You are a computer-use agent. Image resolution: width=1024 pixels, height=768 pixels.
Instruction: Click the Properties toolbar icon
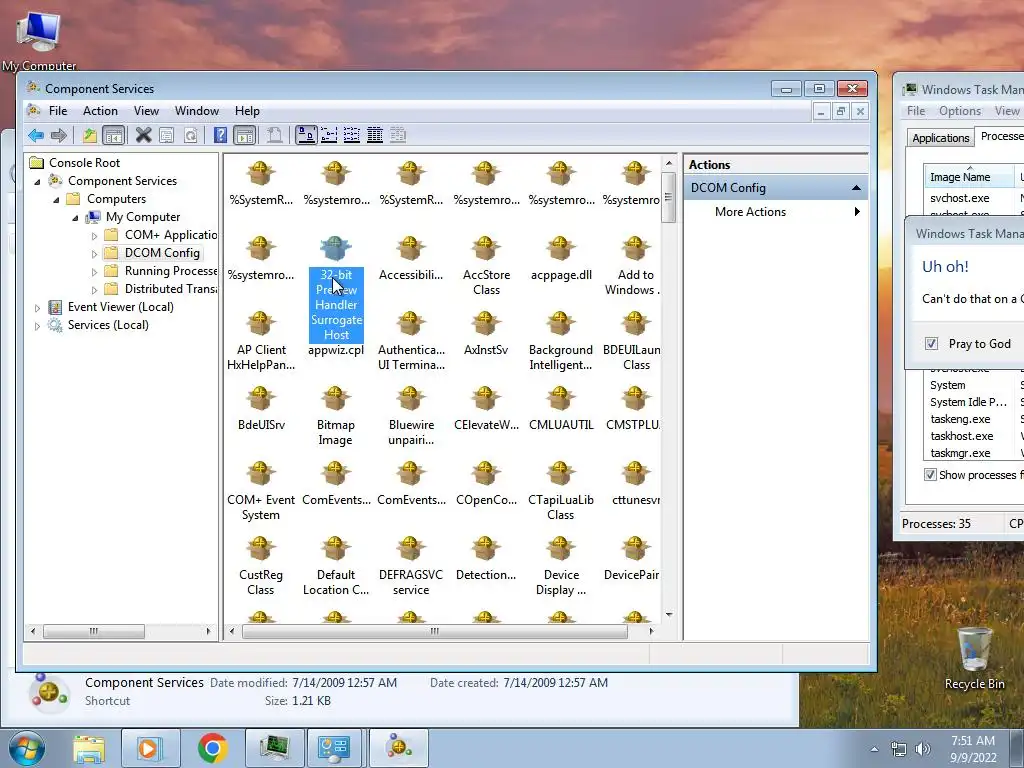coord(167,135)
